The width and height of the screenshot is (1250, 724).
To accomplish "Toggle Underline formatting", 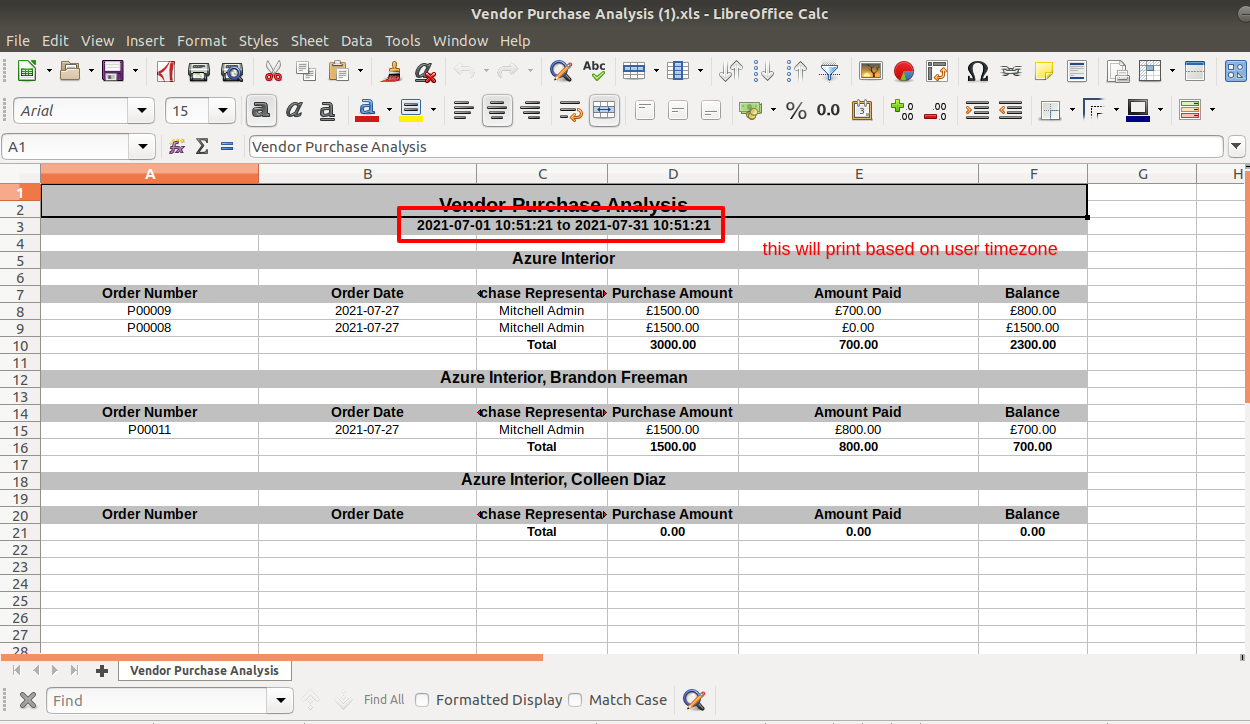I will pos(326,110).
